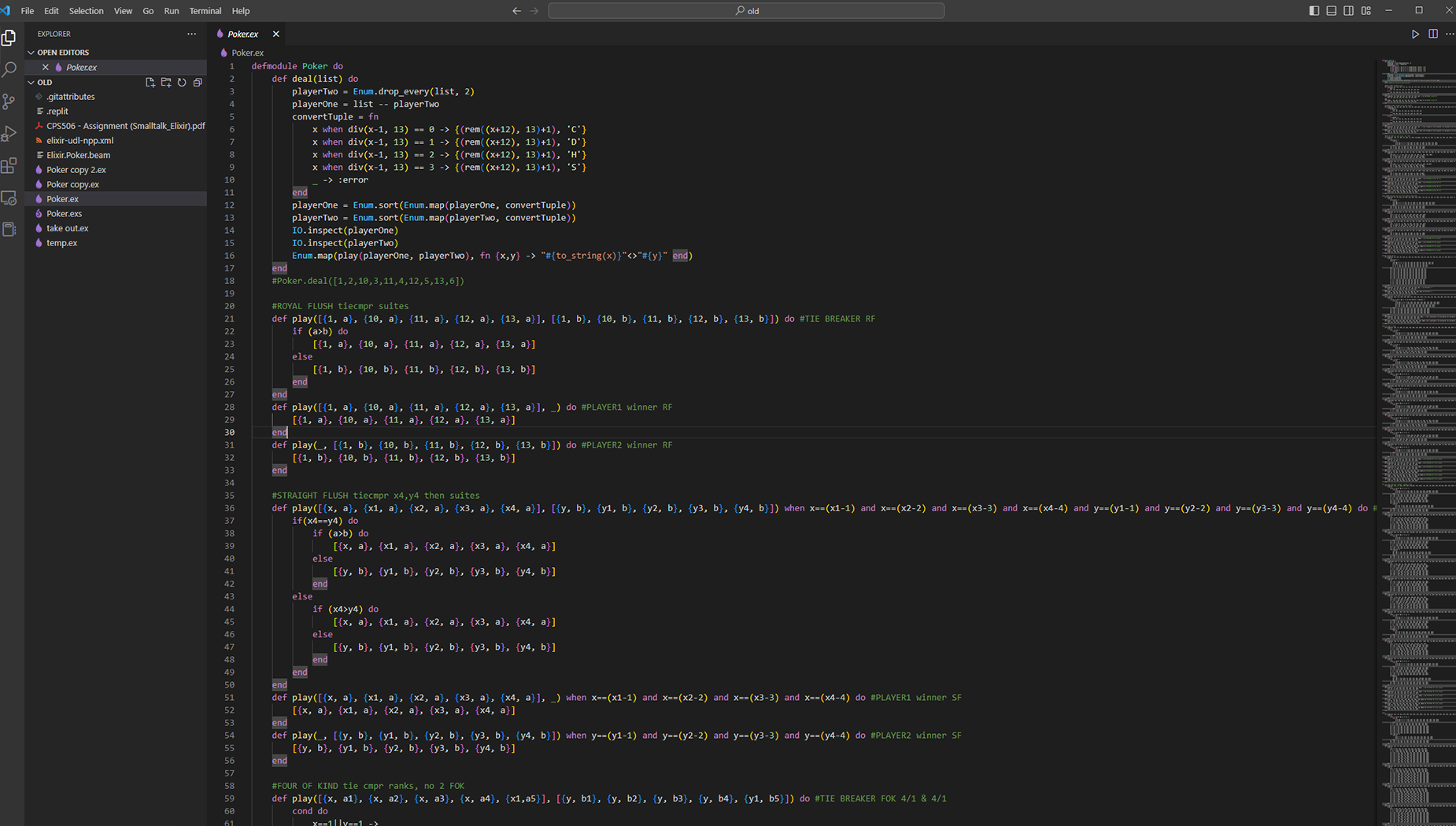Click the command center search box

(x=746, y=11)
